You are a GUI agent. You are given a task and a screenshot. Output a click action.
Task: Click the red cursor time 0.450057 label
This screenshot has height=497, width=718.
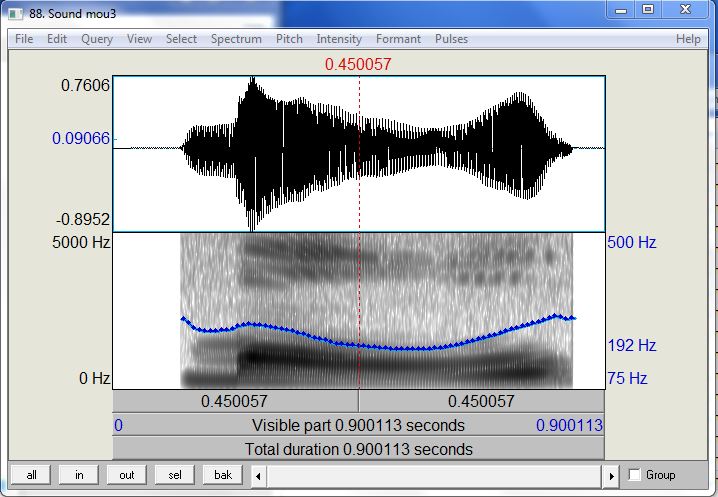tap(358, 64)
